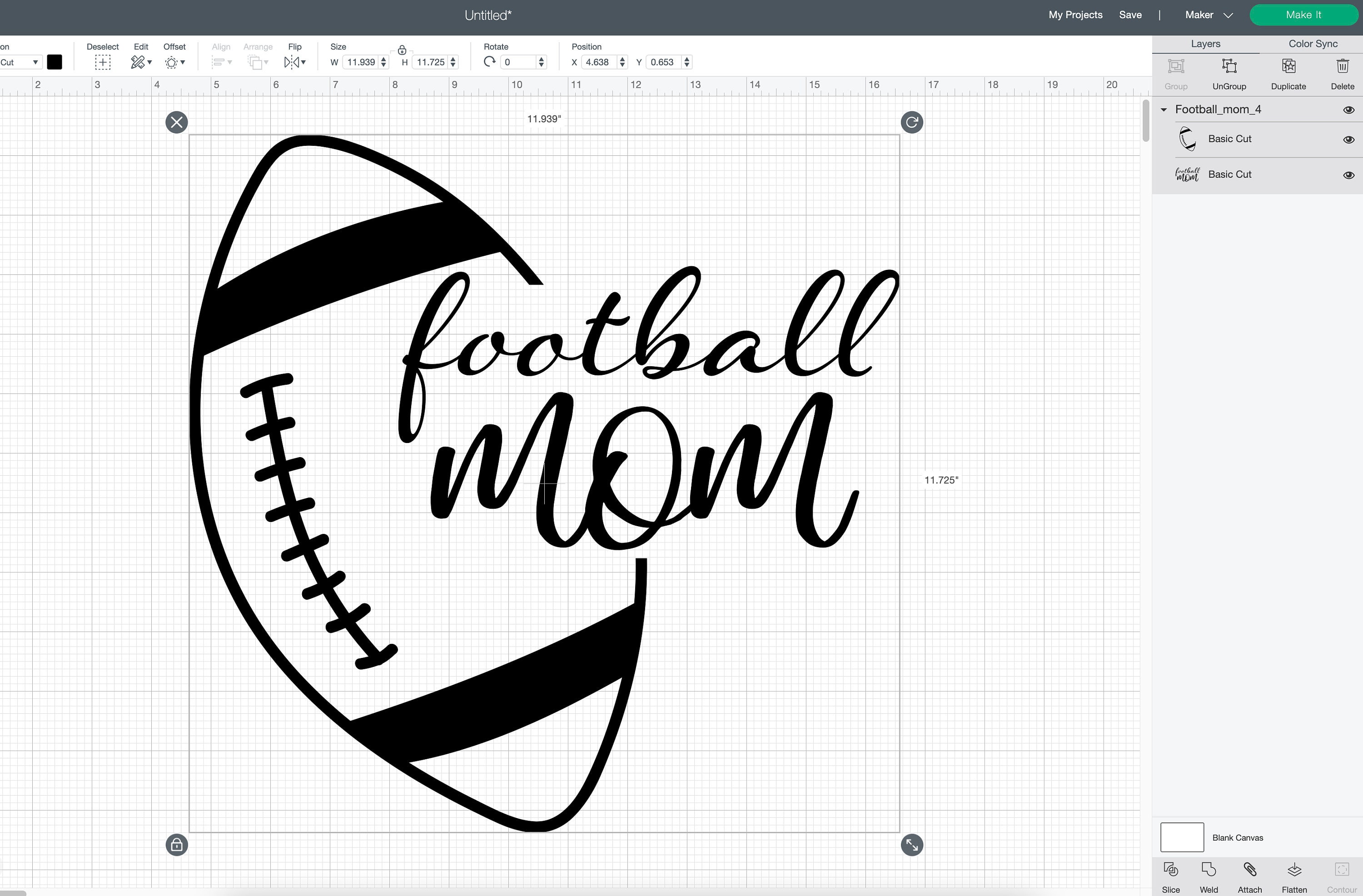1363x896 pixels.
Task: Click the black color swatch next to Cut
Action: pyautogui.click(x=55, y=62)
